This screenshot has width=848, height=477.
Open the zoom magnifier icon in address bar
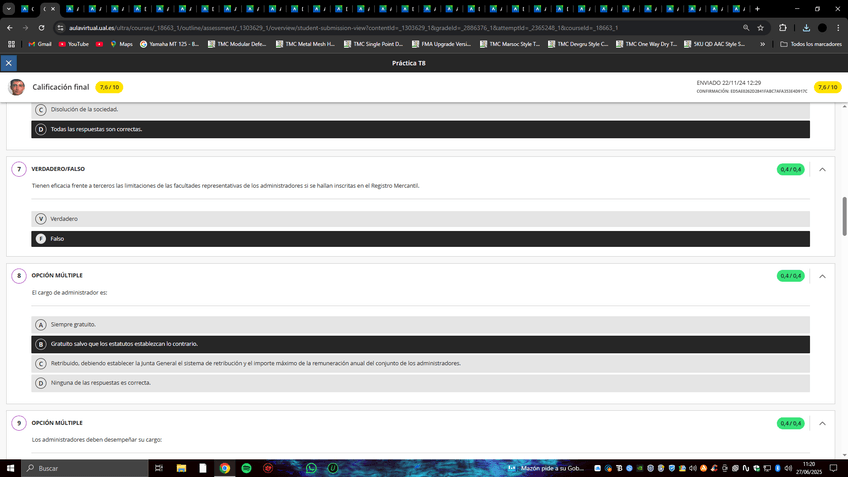point(746,28)
